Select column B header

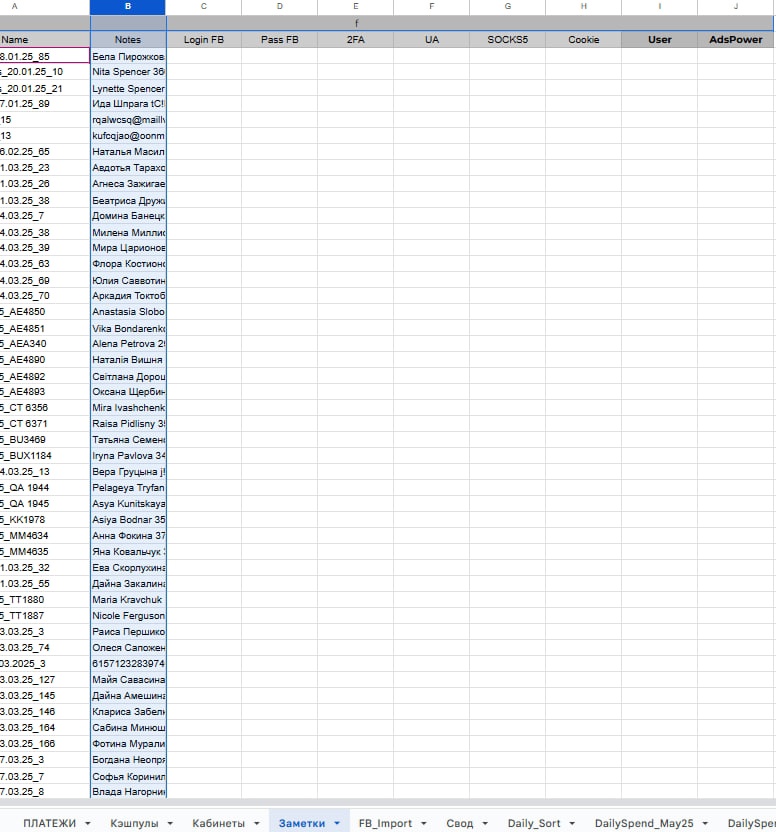pyautogui.click(x=128, y=7)
